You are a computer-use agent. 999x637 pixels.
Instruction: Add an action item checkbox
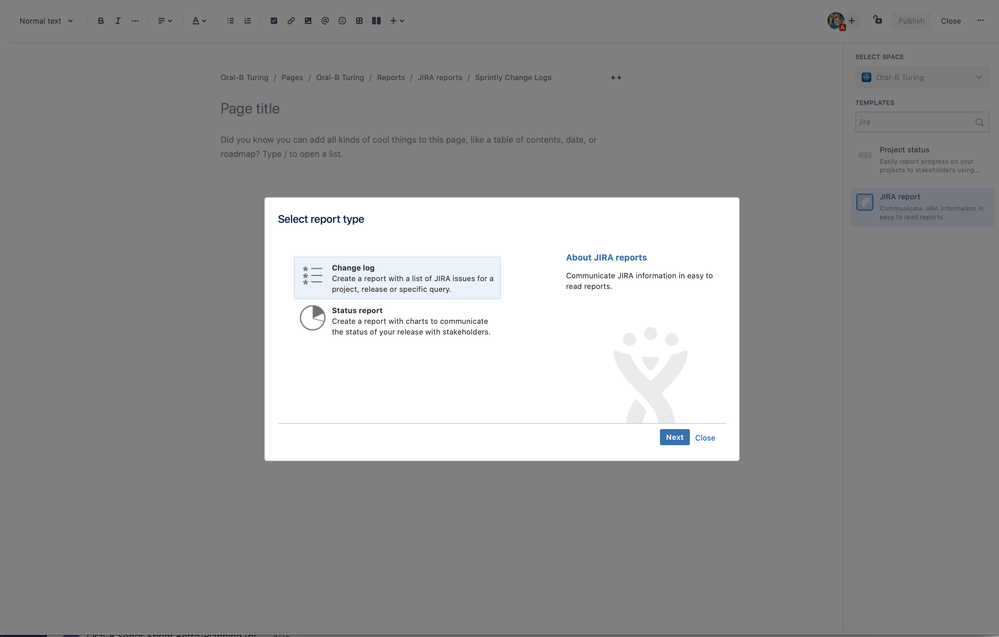(x=274, y=21)
